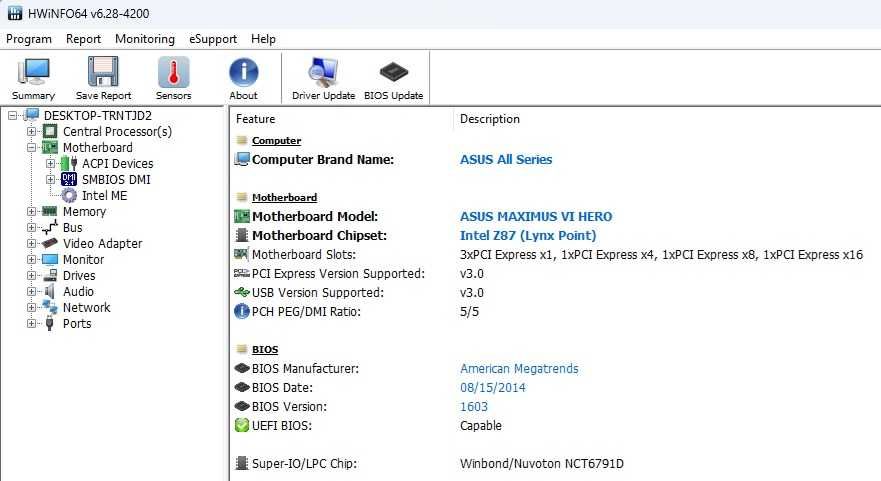The height and width of the screenshot is (481, 881).
Task: Expand the Central Processor(s) node
Action: 31,131
